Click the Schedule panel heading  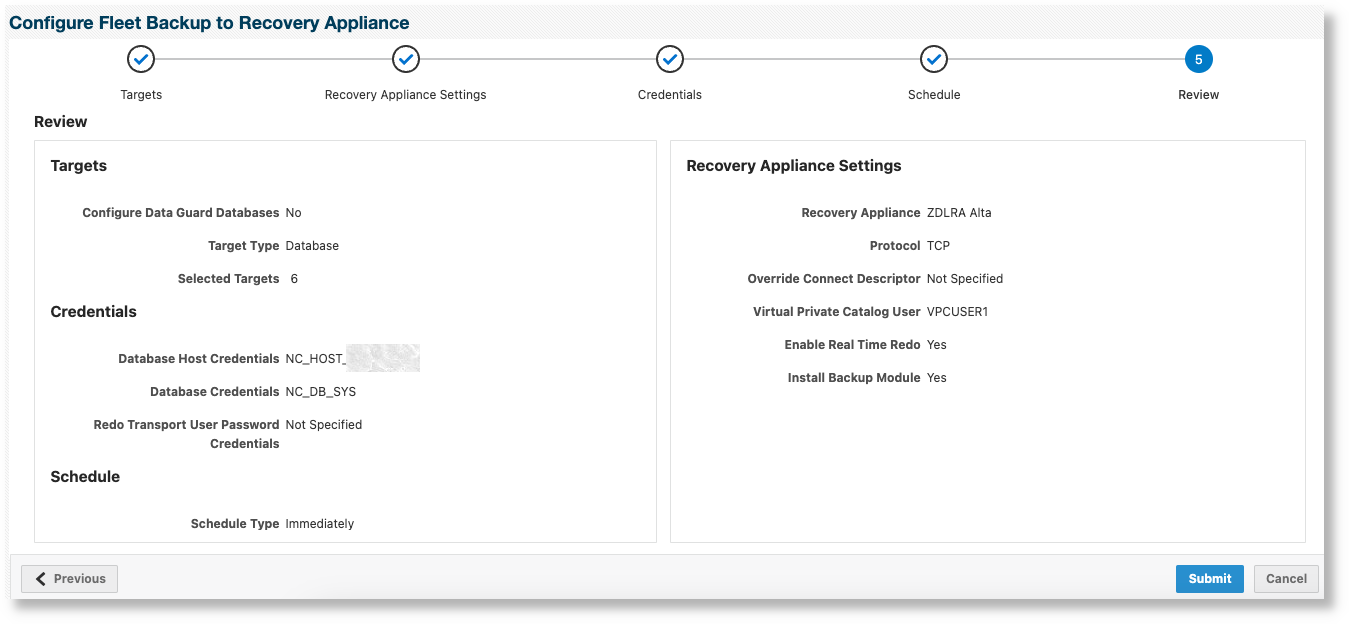pos(85,477)
